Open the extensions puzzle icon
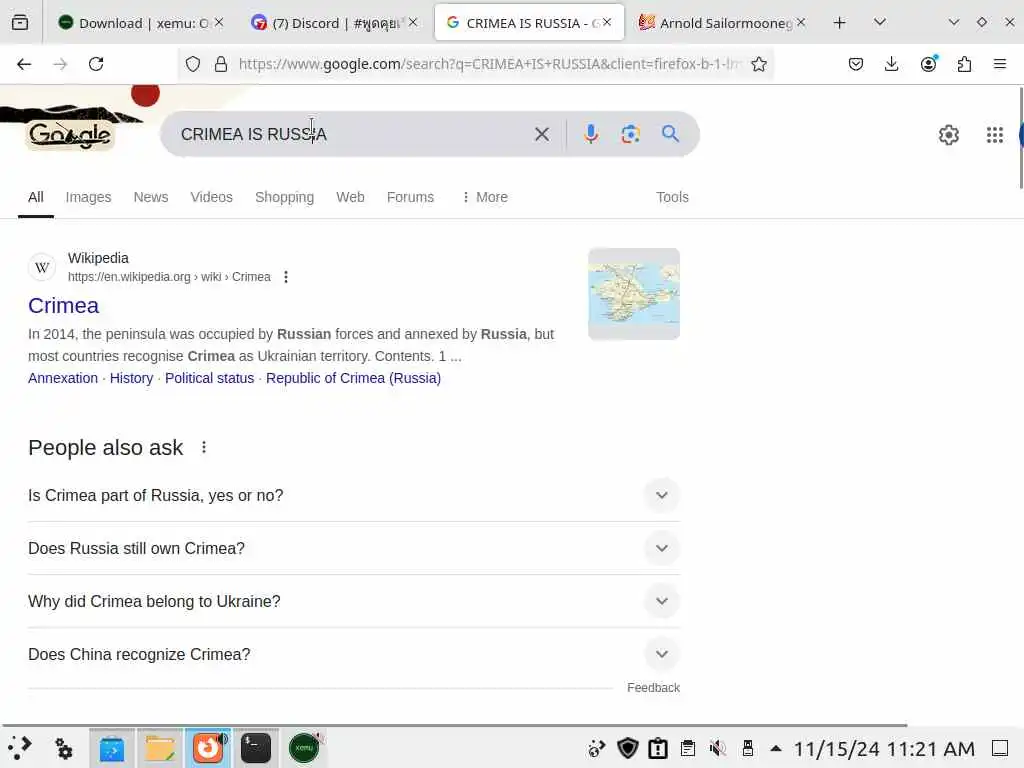Viewport: 1024px width, 768px height. (x=964, y=64)
